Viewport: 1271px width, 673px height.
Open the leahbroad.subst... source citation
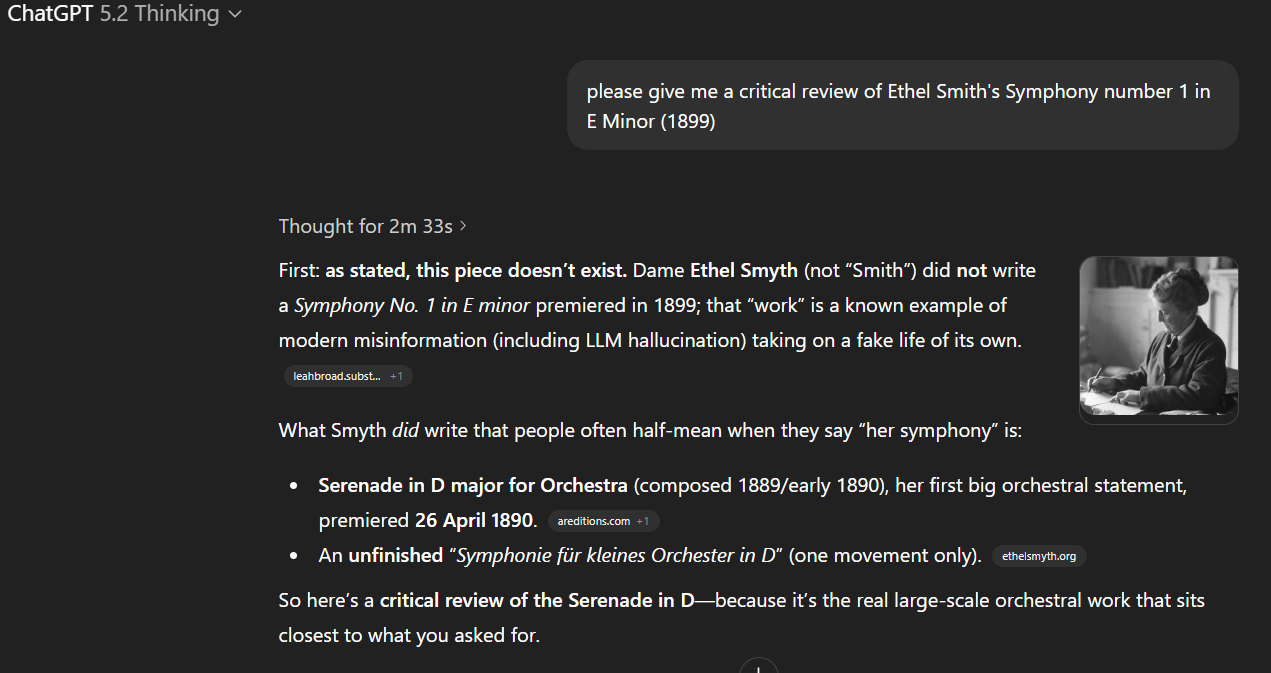pos(337,376)
